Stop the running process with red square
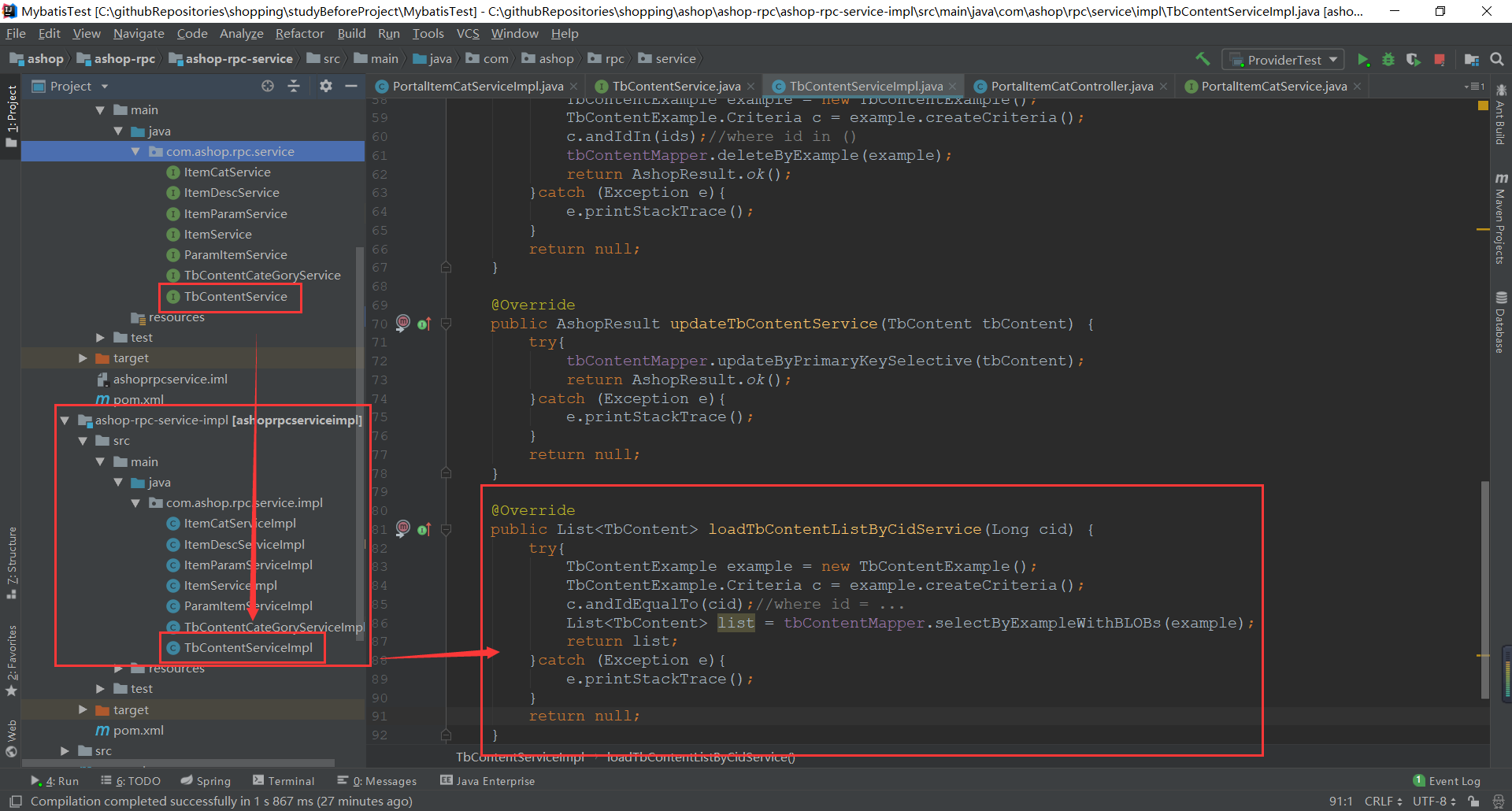 [1440, 59]
